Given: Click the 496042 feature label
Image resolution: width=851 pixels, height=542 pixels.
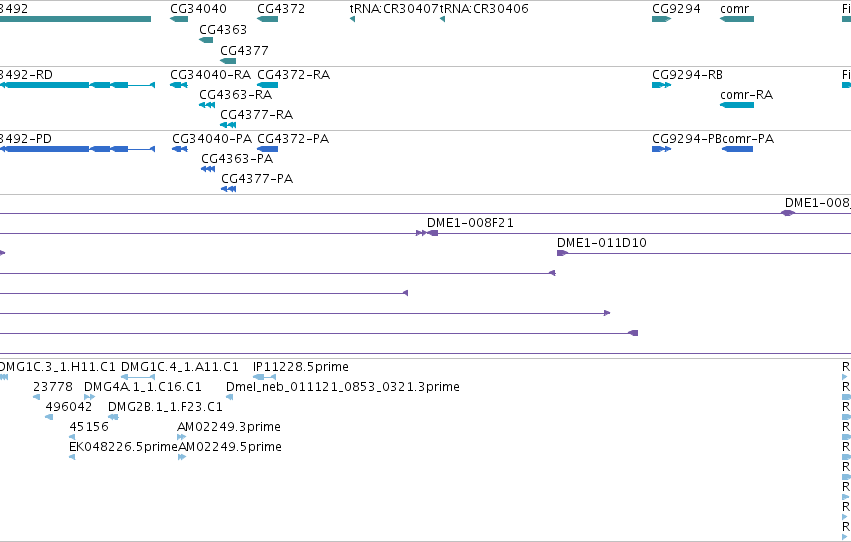Looking at the screenshot, I should (69, 407).
